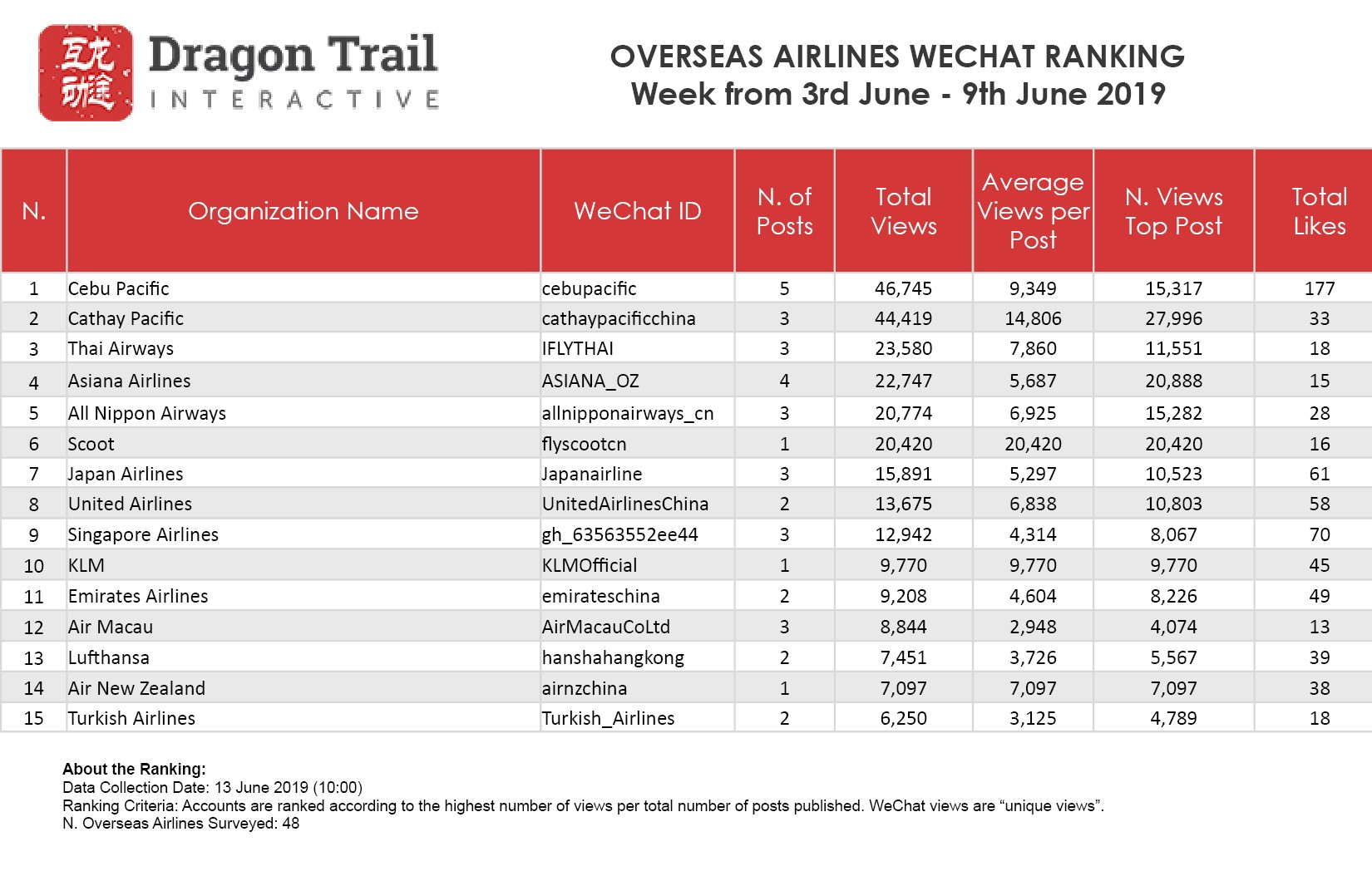The width and height of the screenshot is (1372, 876).
Task: Click the Average Views per Post header
Action: click(1033, 211)
